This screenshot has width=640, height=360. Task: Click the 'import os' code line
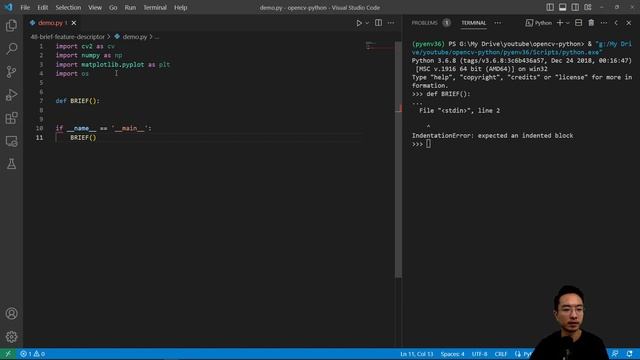[x=72, y=73]
